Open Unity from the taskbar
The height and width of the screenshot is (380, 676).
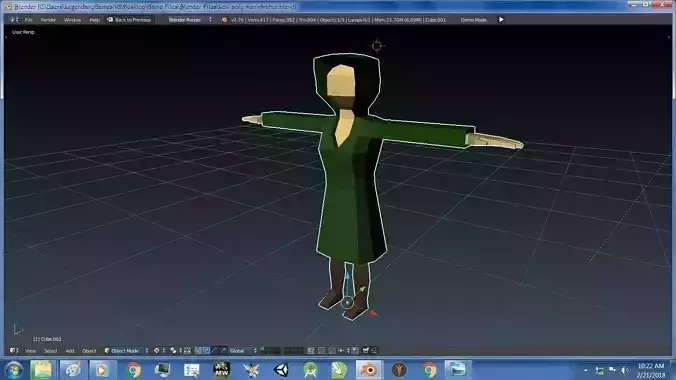(281, 370)
